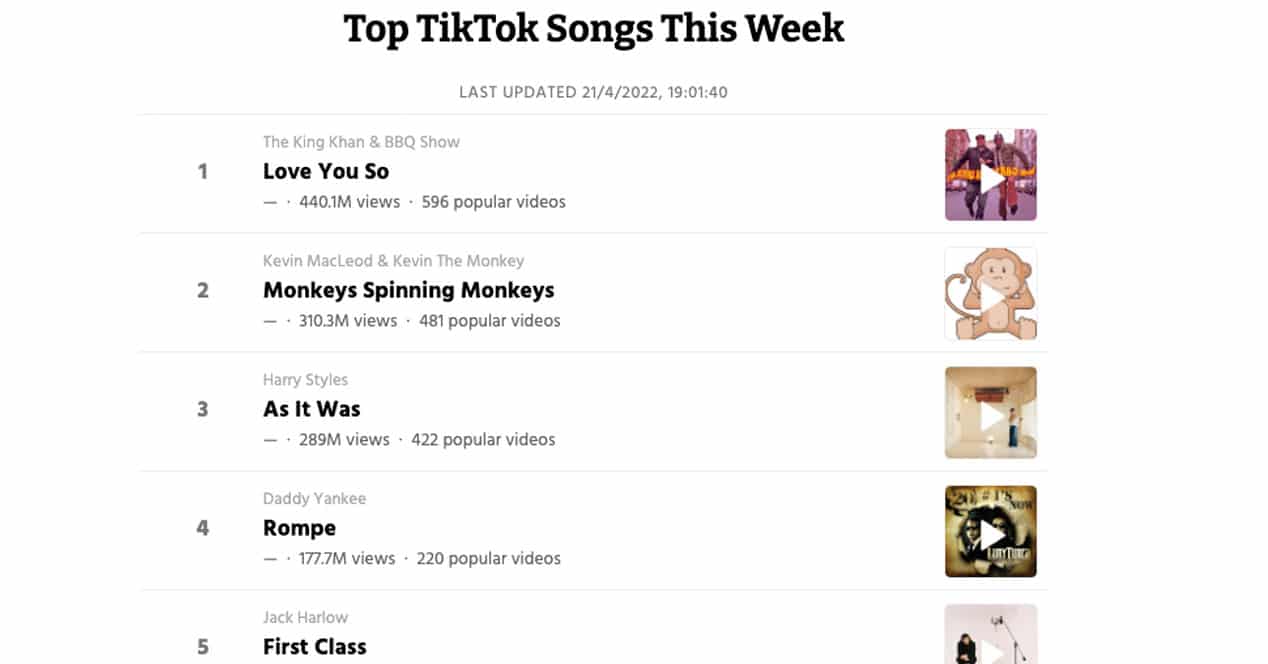Click the Top TikTok Songs This Week heading
This screenshot has width=1268, height=664.
(594, 28)
